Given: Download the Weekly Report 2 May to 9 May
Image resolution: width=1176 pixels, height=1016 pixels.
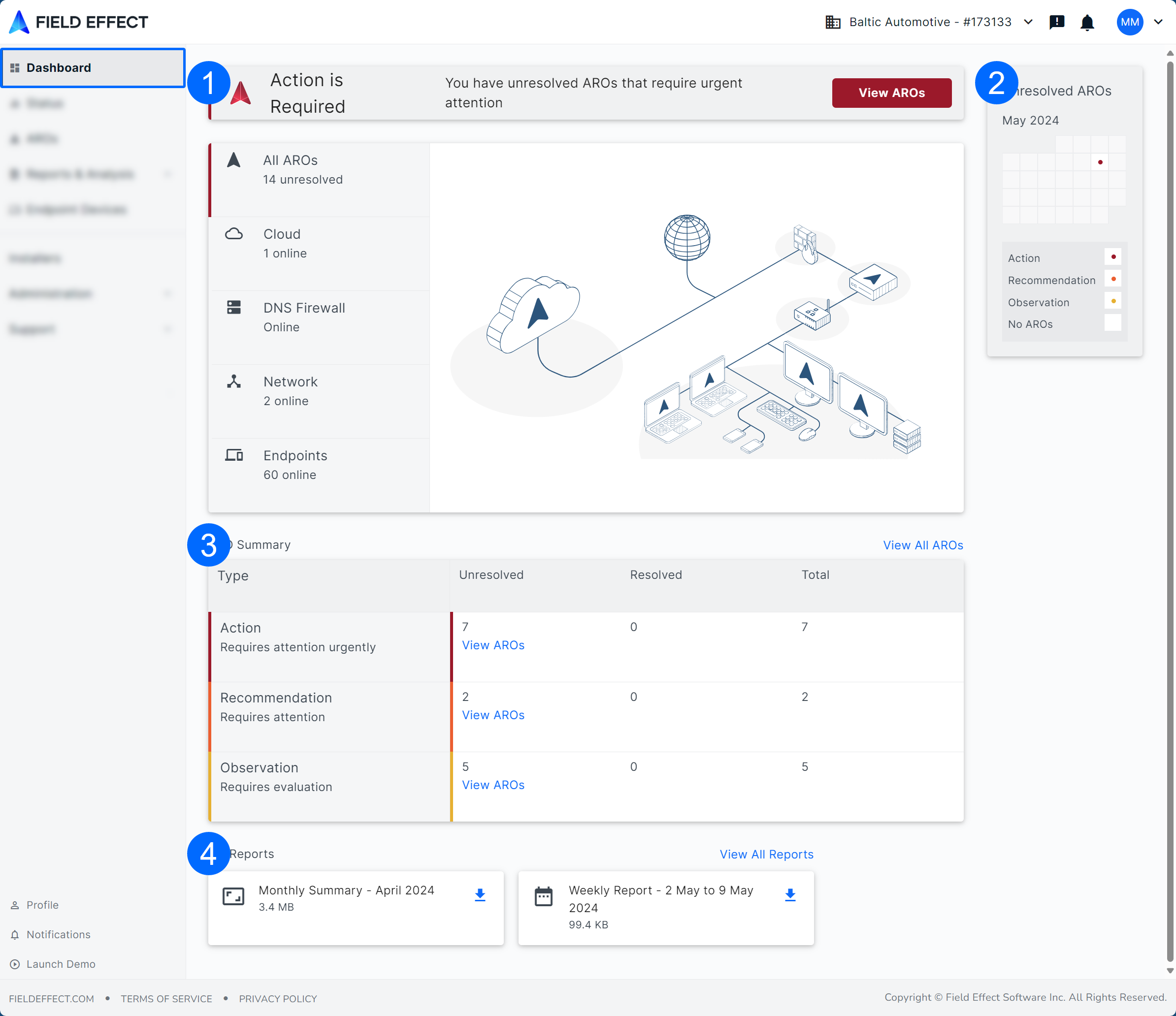Looking at the screenshot, I should point(790,894).
